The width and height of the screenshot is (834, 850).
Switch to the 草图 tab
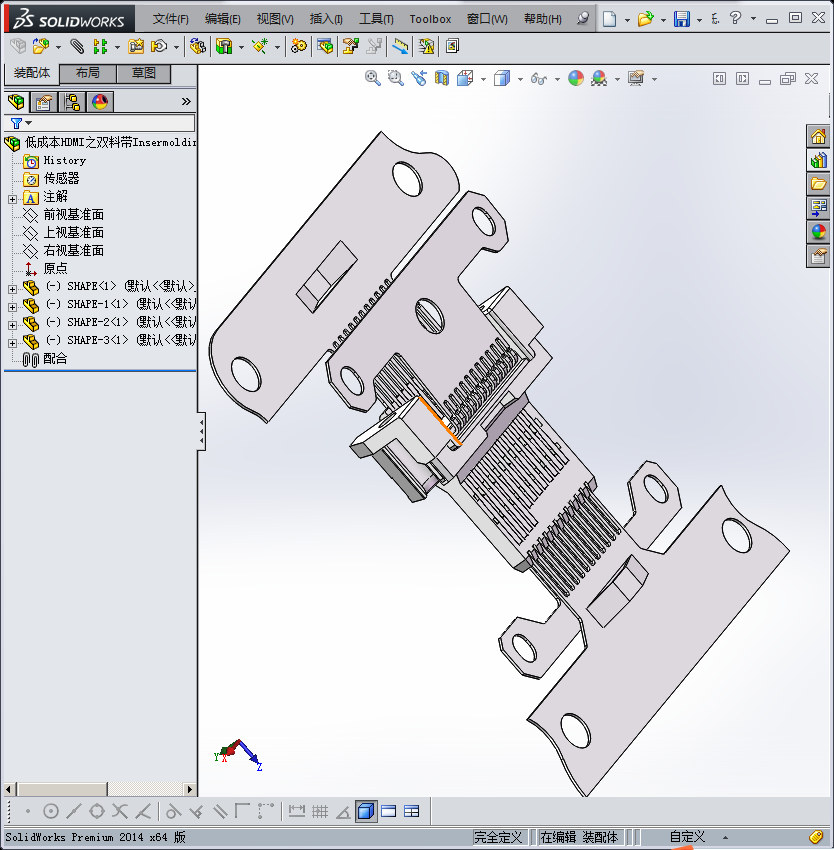click(x=143, y=73)
